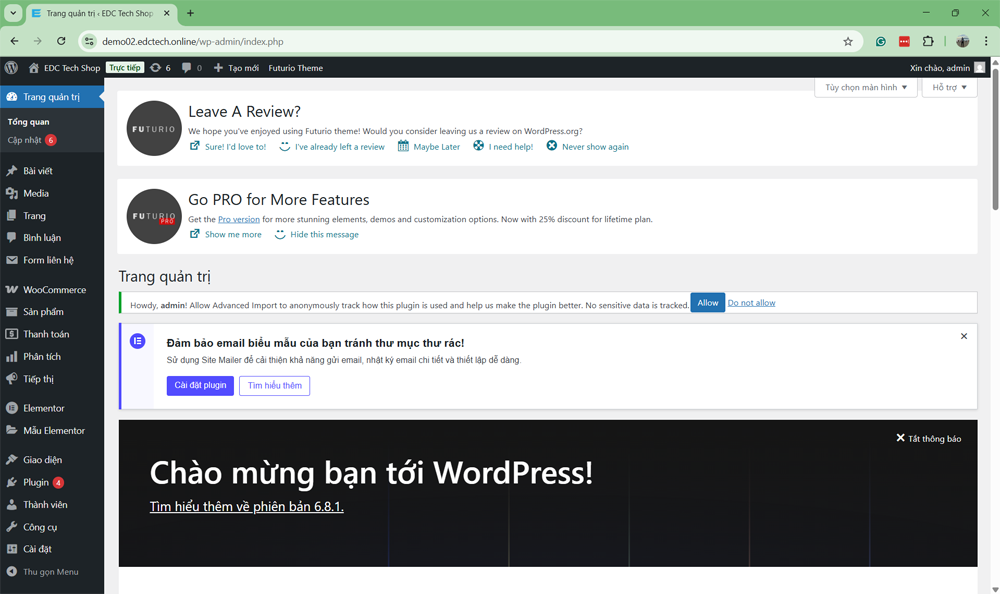Click the Mẫu Elementor folder icon

coord(11,430)
